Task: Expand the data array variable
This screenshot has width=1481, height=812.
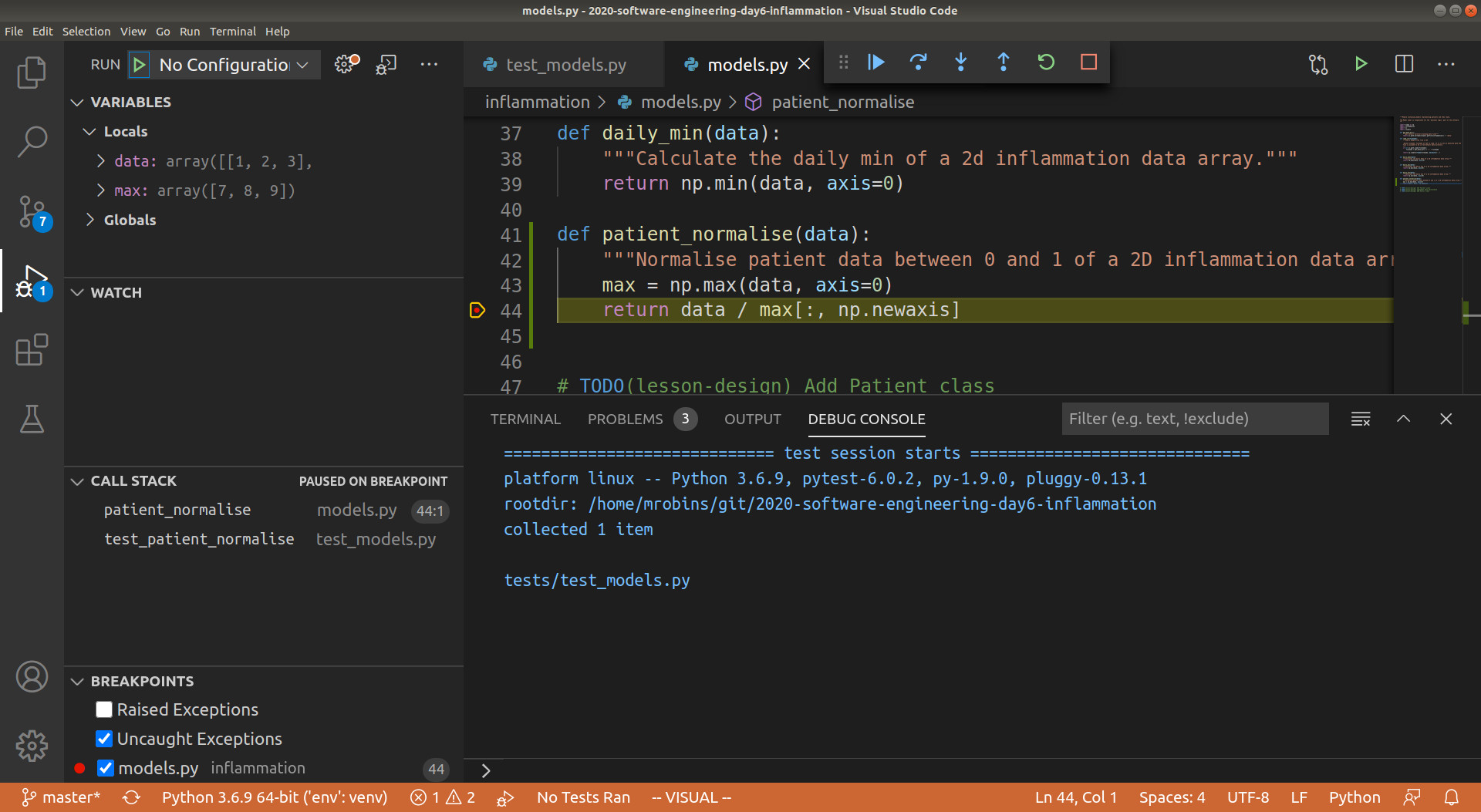Action: (x=100, y=160)
